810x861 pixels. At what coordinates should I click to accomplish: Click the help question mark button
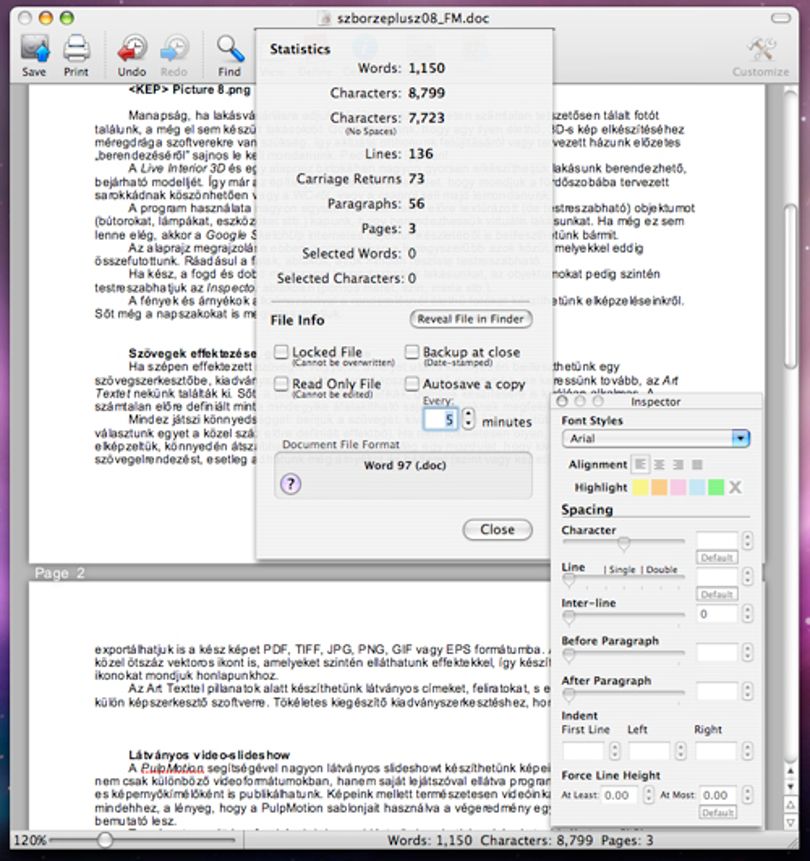pyautogui.click(x=291, y=484)
